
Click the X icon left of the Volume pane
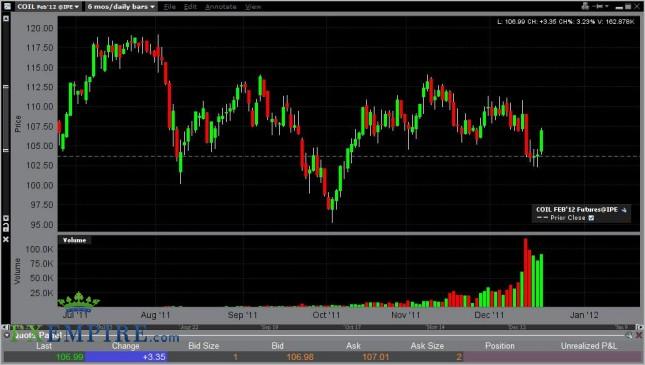[6, 239]
